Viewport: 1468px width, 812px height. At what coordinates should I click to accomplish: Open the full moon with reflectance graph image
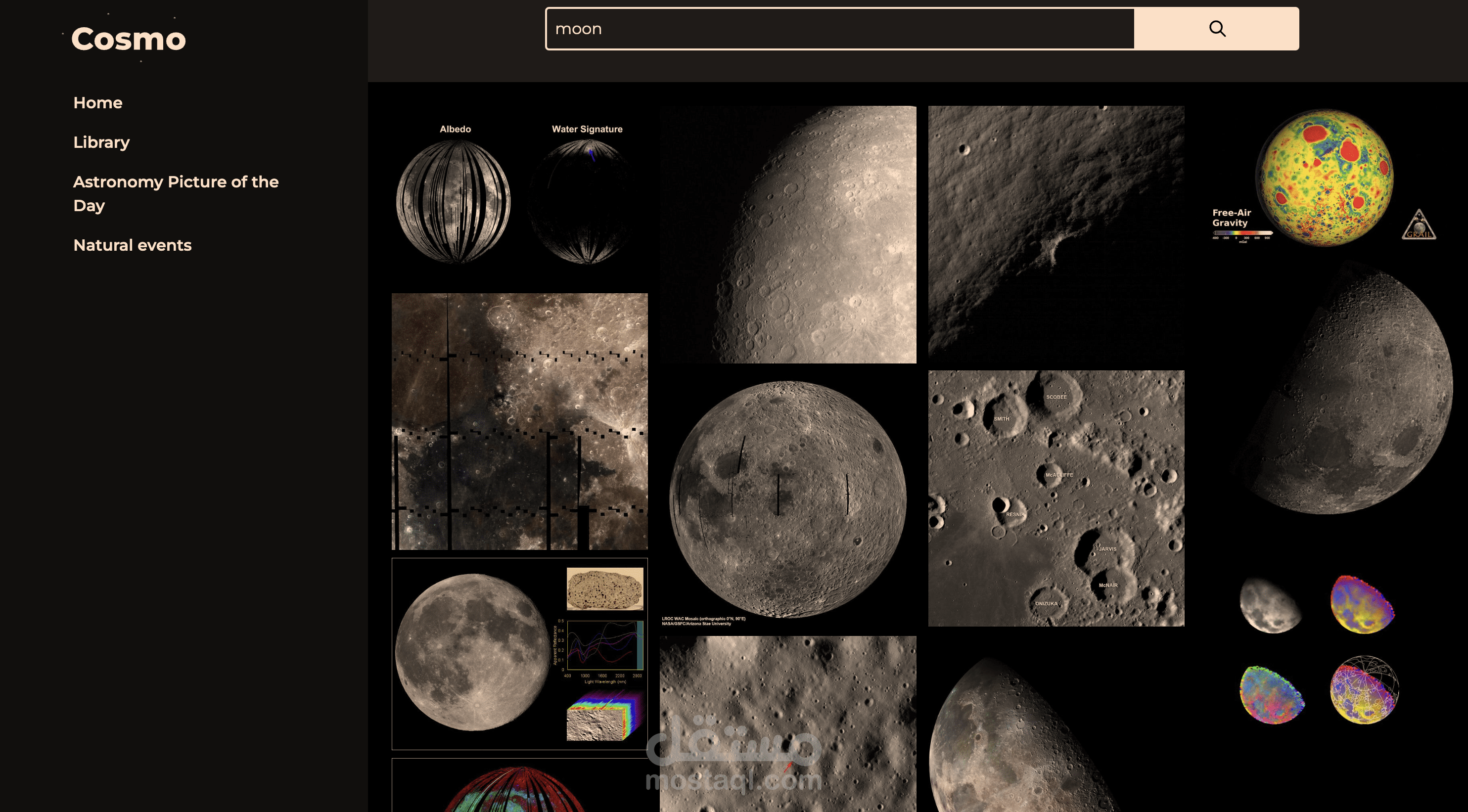click(x=519, y=654)
